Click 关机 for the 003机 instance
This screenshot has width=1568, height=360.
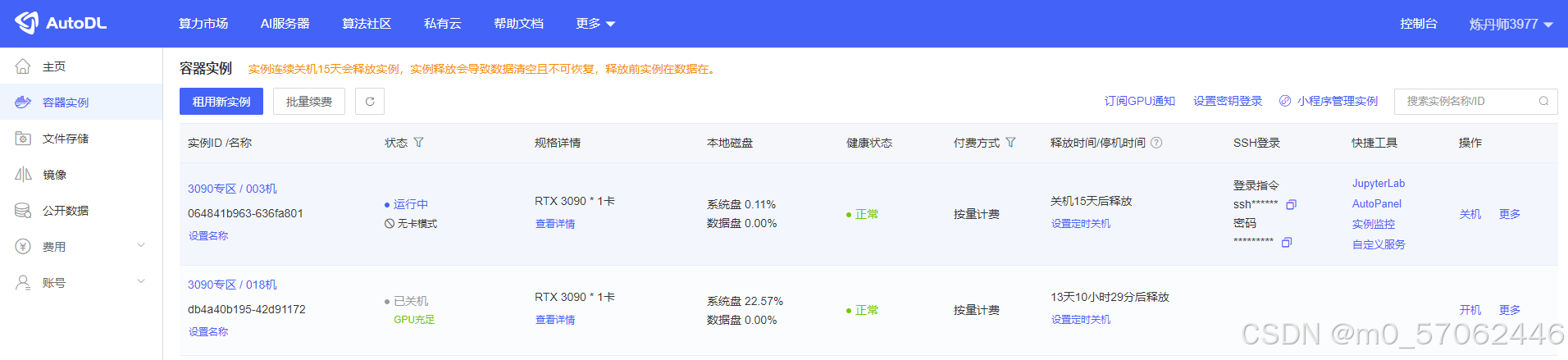(1470, 214)
